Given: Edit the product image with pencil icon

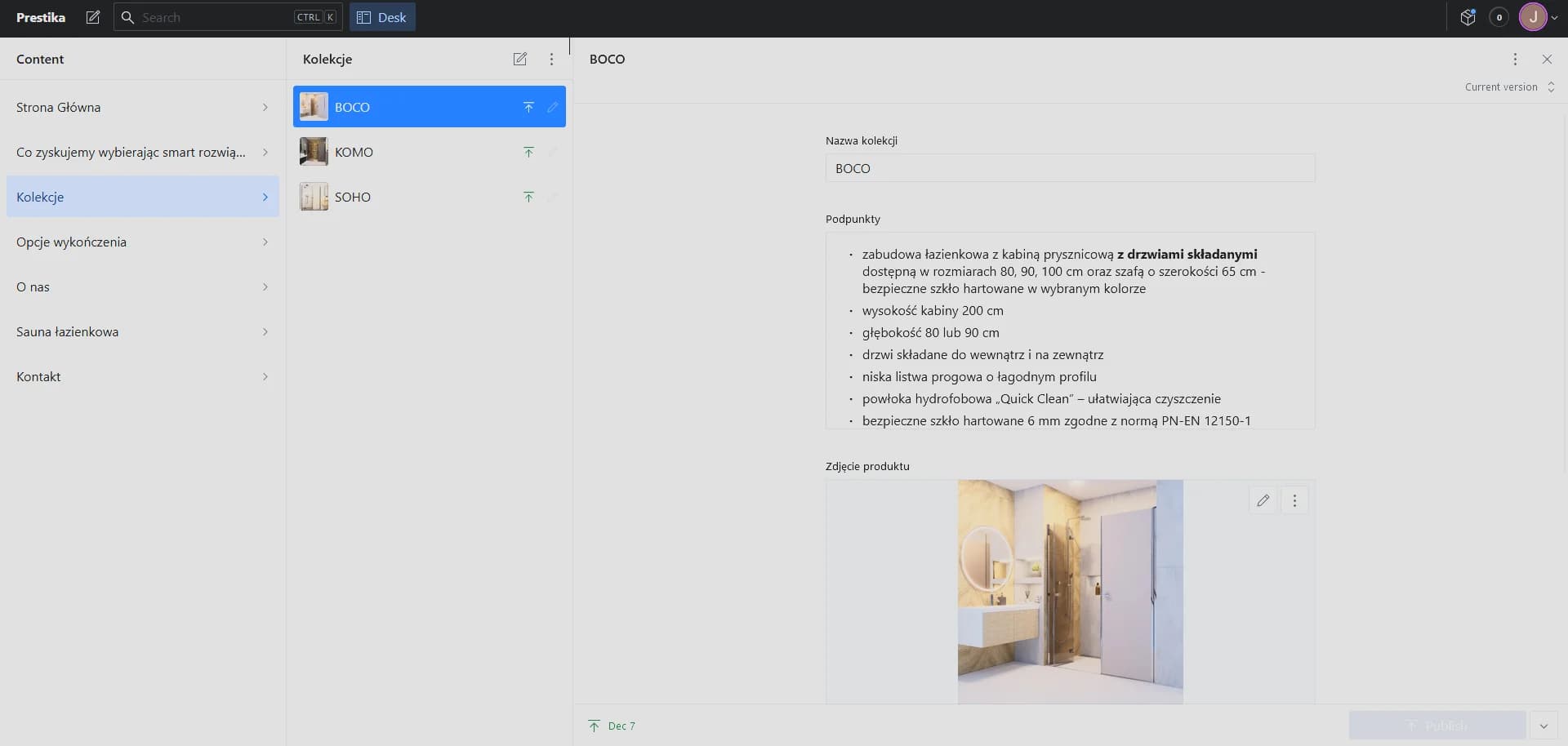Looking at the screenshot, I should 1263,500.
